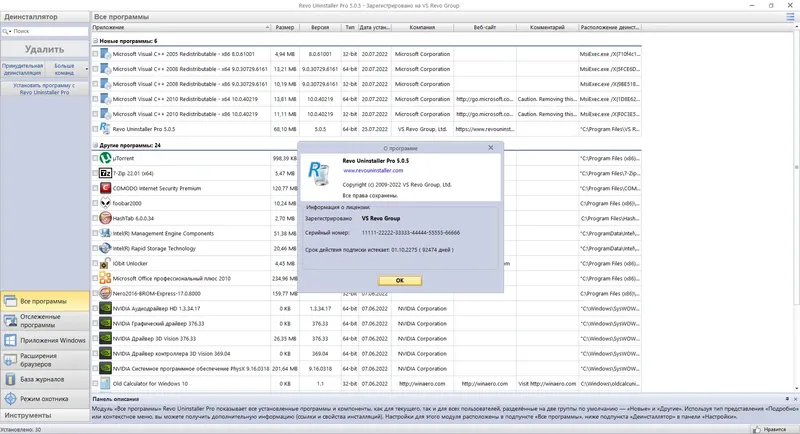Switch to 'Приложения Windows' section

45,340
